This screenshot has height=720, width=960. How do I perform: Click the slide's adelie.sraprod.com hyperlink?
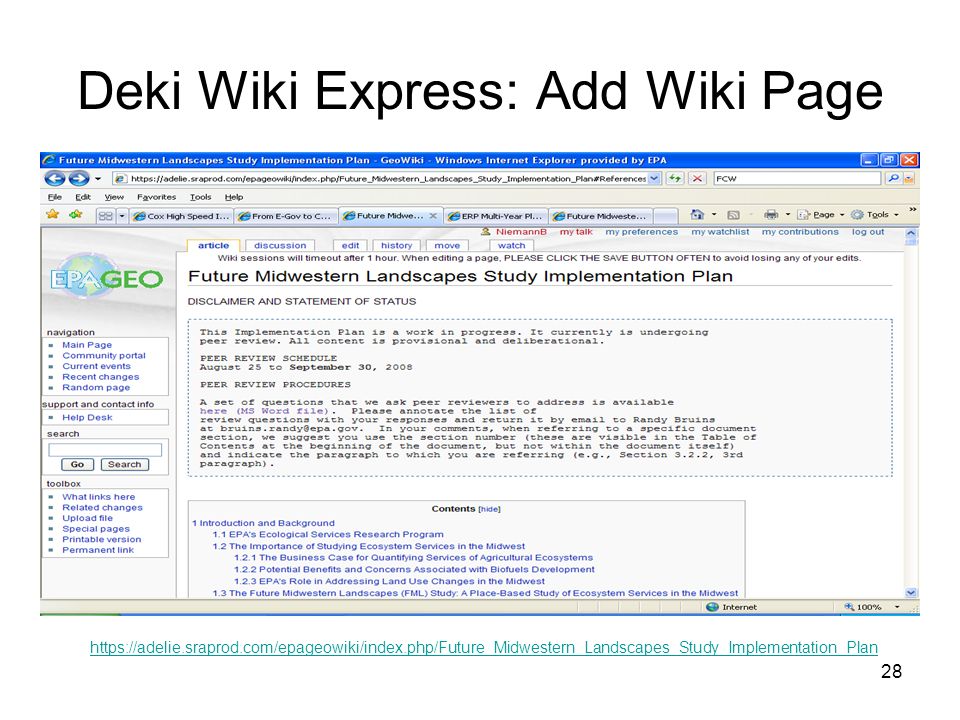[x=484, y=648]
